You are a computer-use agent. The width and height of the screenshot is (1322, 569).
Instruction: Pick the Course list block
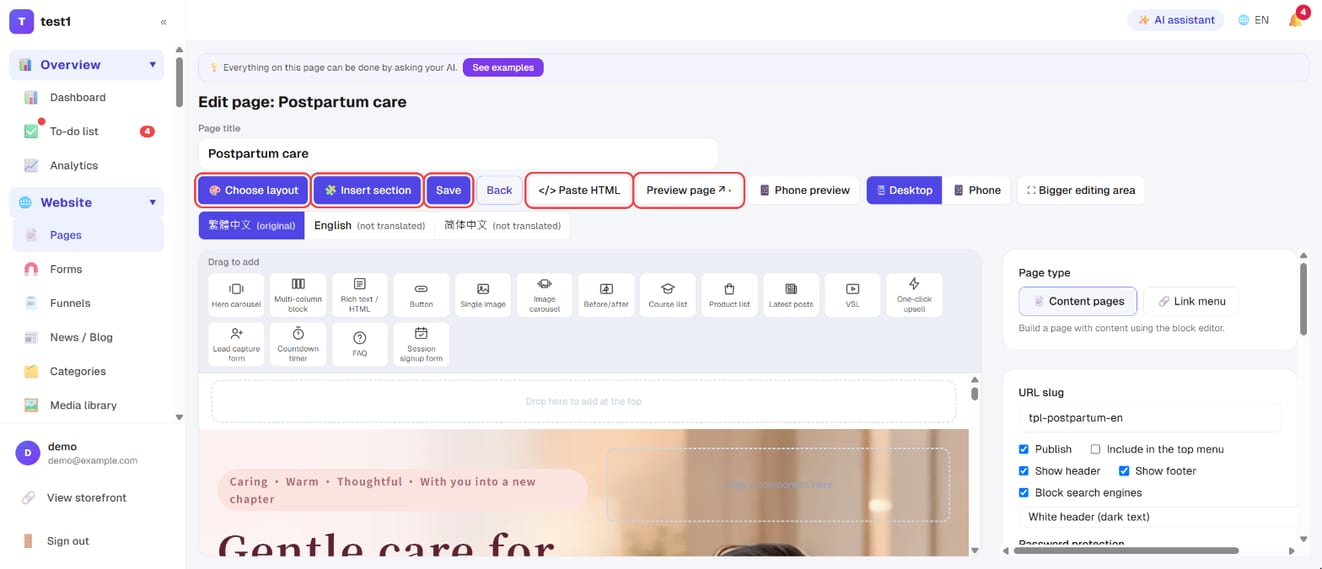click(668, 295)
